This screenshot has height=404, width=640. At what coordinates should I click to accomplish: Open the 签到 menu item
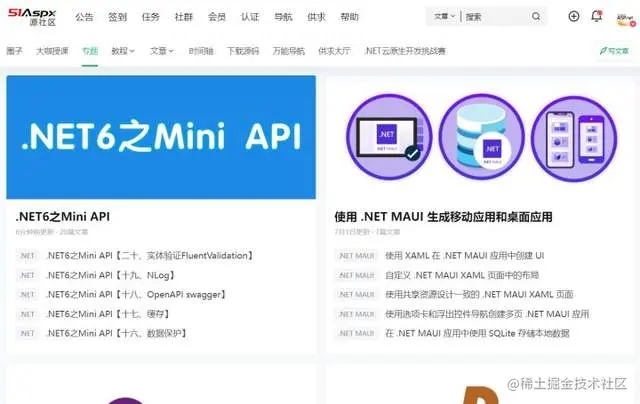117,17
